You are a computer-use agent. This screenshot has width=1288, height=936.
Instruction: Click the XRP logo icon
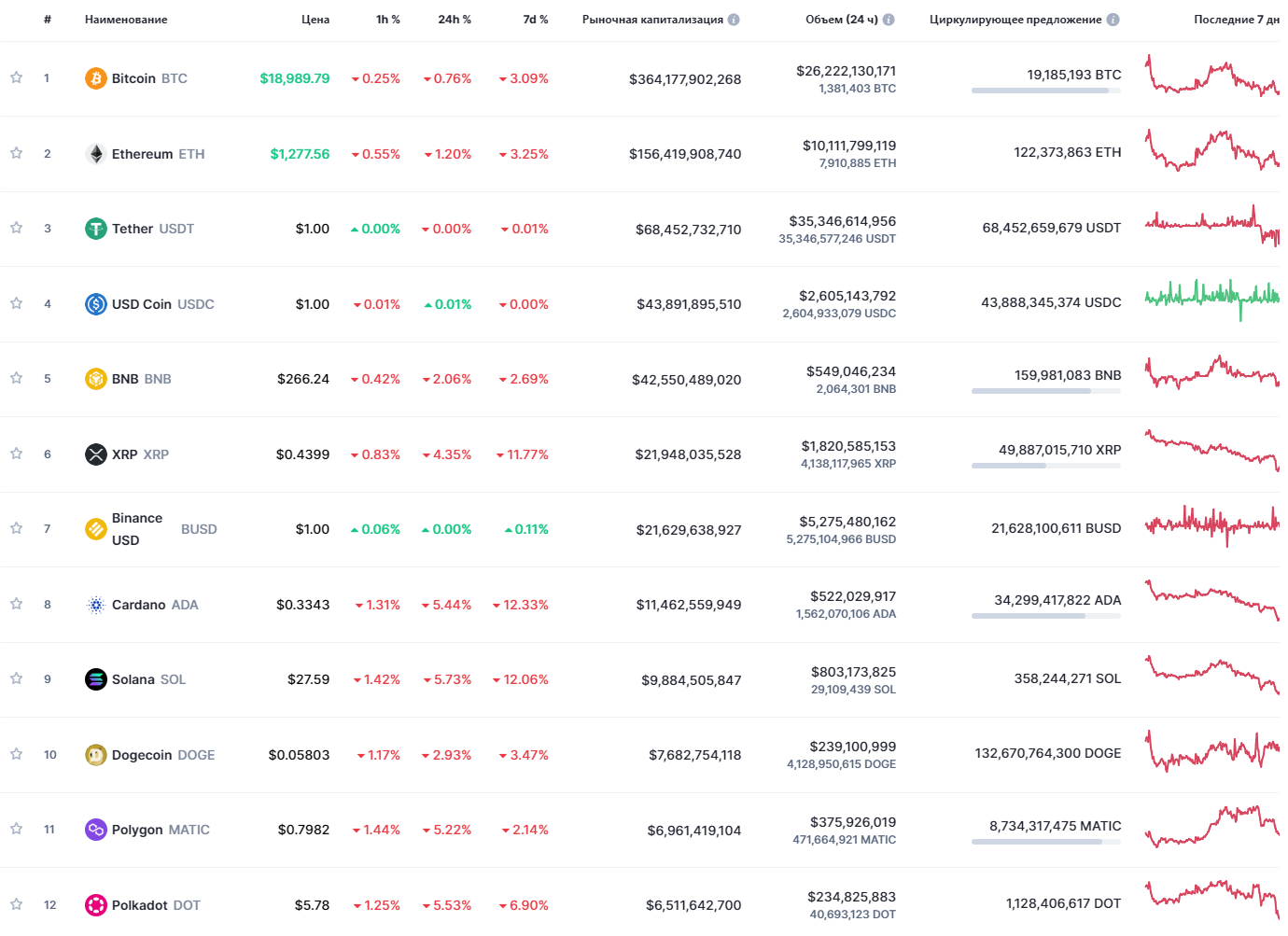click(95, 454)
